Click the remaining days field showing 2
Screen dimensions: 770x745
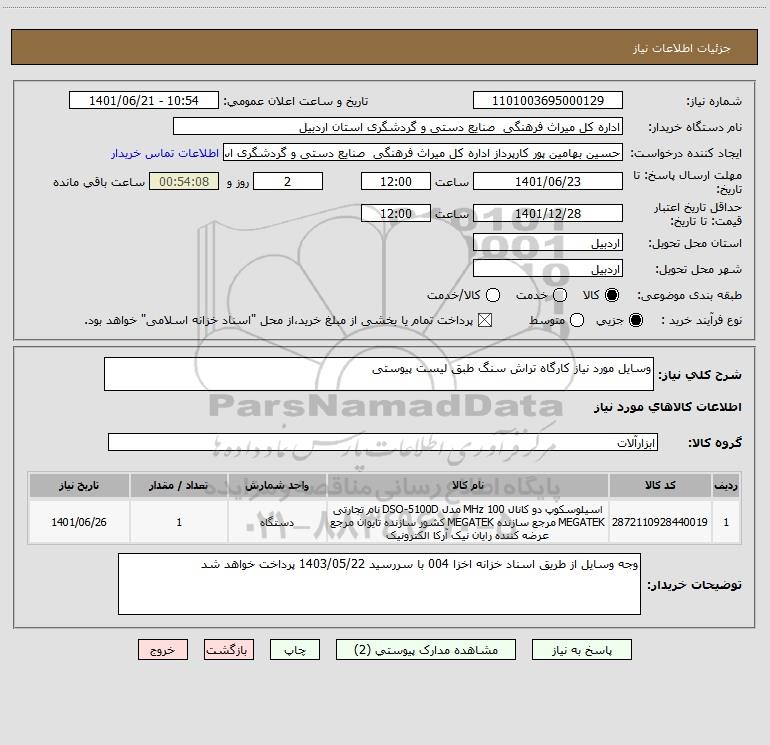288,181
